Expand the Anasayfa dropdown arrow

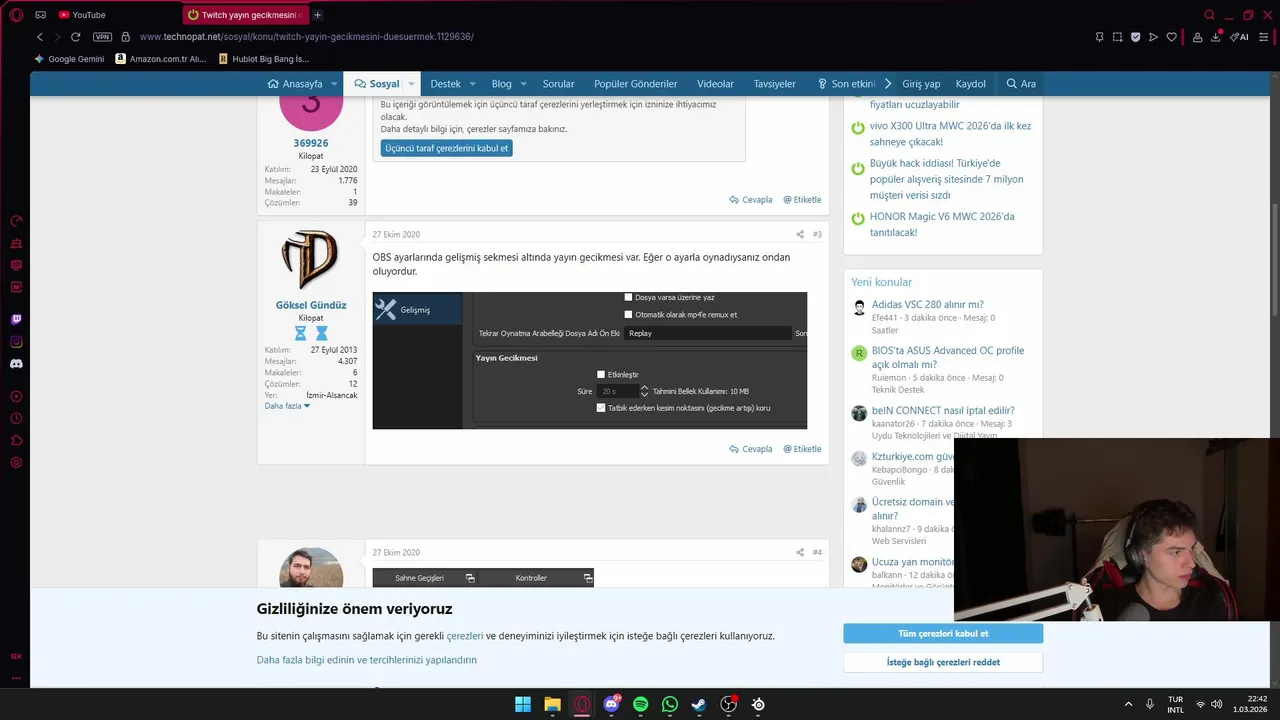[x=334, y=84]
